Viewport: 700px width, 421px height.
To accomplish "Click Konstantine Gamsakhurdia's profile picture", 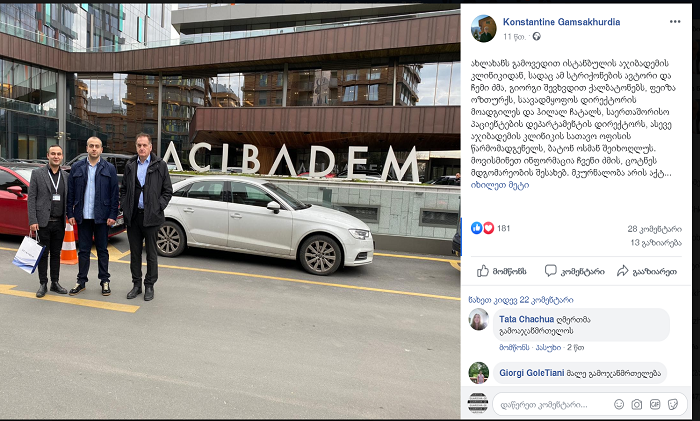I will (x=483, y=29).
